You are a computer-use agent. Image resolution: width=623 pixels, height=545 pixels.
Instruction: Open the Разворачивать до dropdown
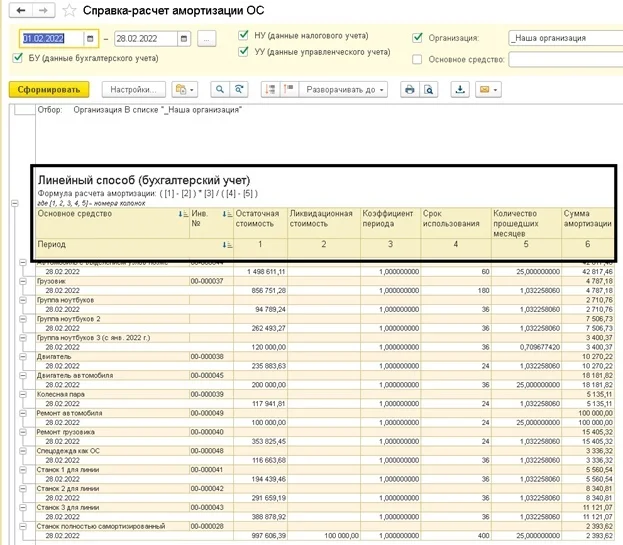[x=345, y=89]
